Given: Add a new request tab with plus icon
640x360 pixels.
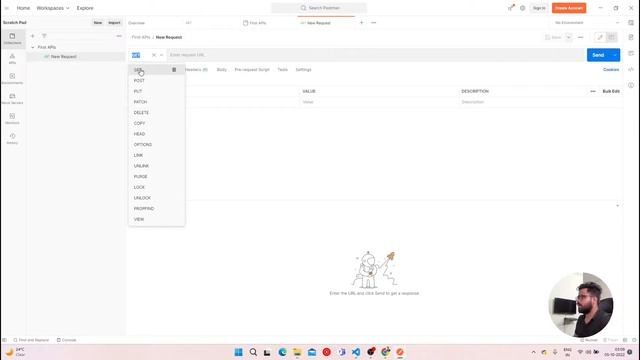Looking at the screenshot, I should click(x=361, y=23).
